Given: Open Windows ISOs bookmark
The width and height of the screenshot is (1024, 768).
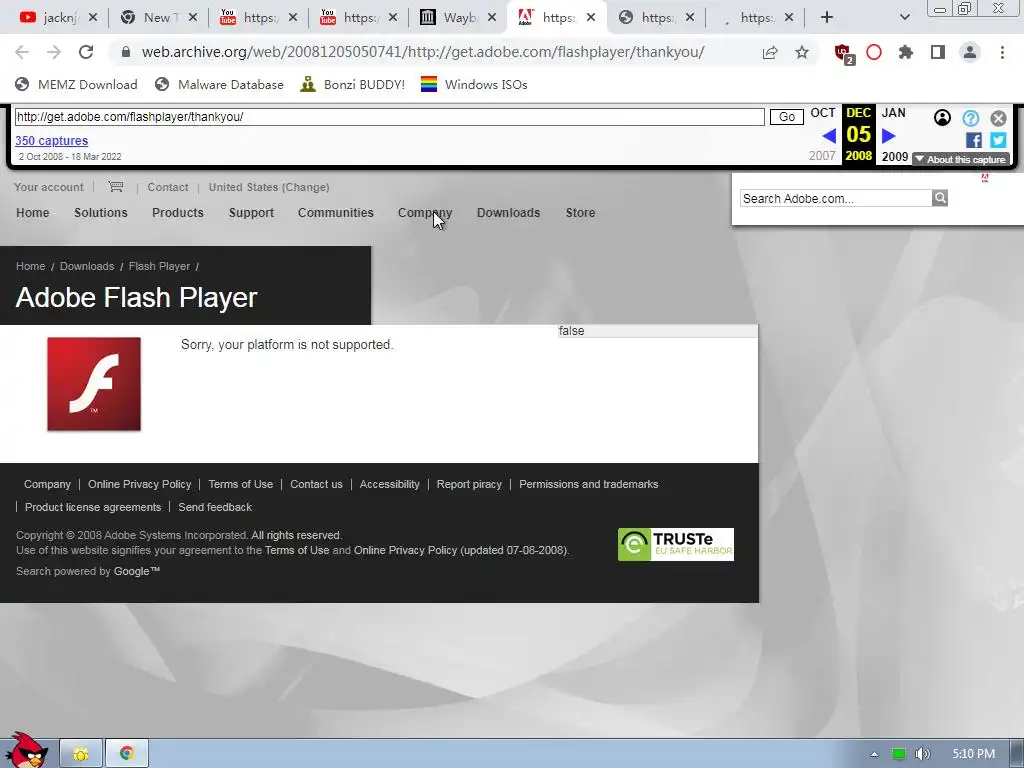Looking at the screenshot, I should click(x=474, y=84).
